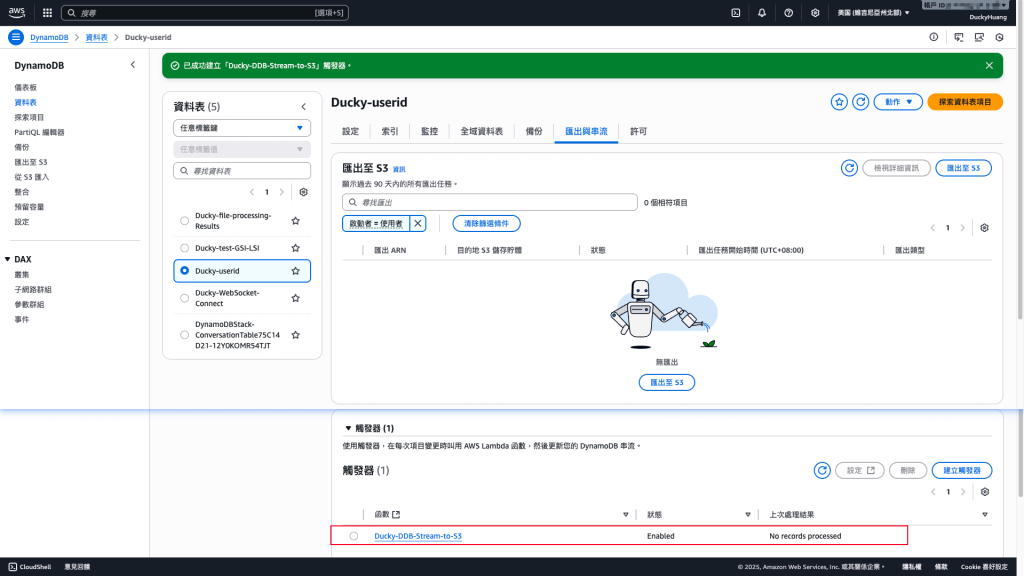The height and width of the screenshot is (576, 1024).
Task: Select Ducky-userid table radio button
Action: click(x=184, y=270)
